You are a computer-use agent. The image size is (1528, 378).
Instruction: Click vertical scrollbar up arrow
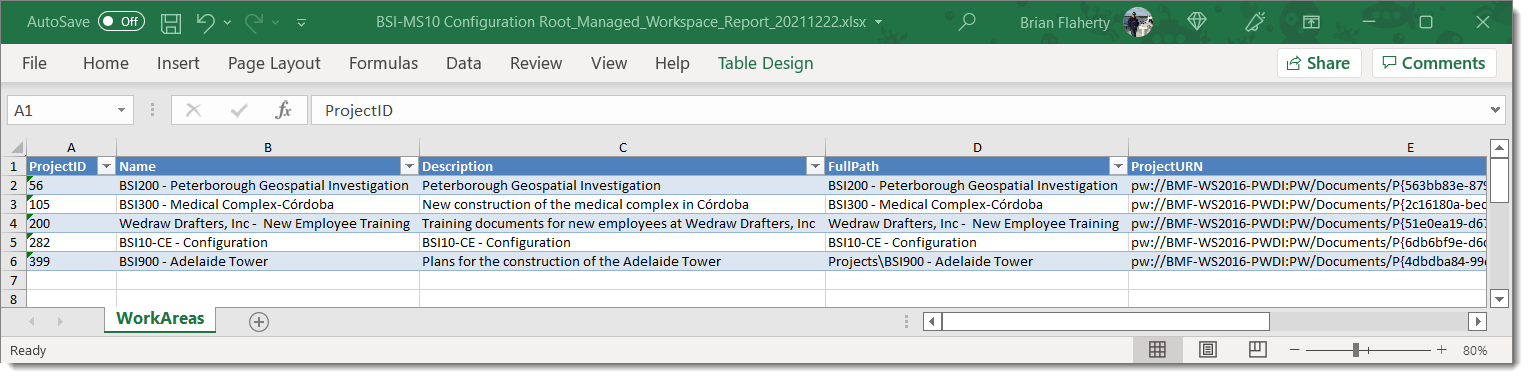(1498, 148)
